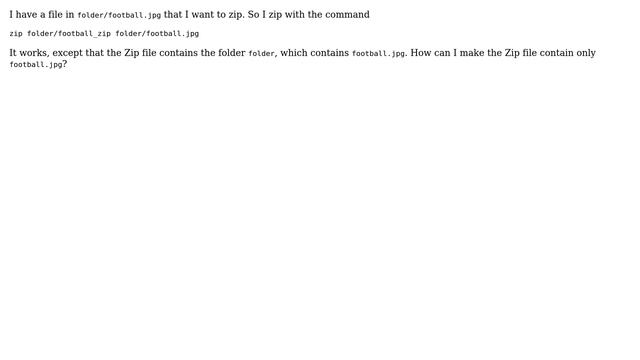The width and height of the screenshot is (640, 360).
Task: Click the phrase 'which contains' in last paragraph
Action: pos(314,53)
